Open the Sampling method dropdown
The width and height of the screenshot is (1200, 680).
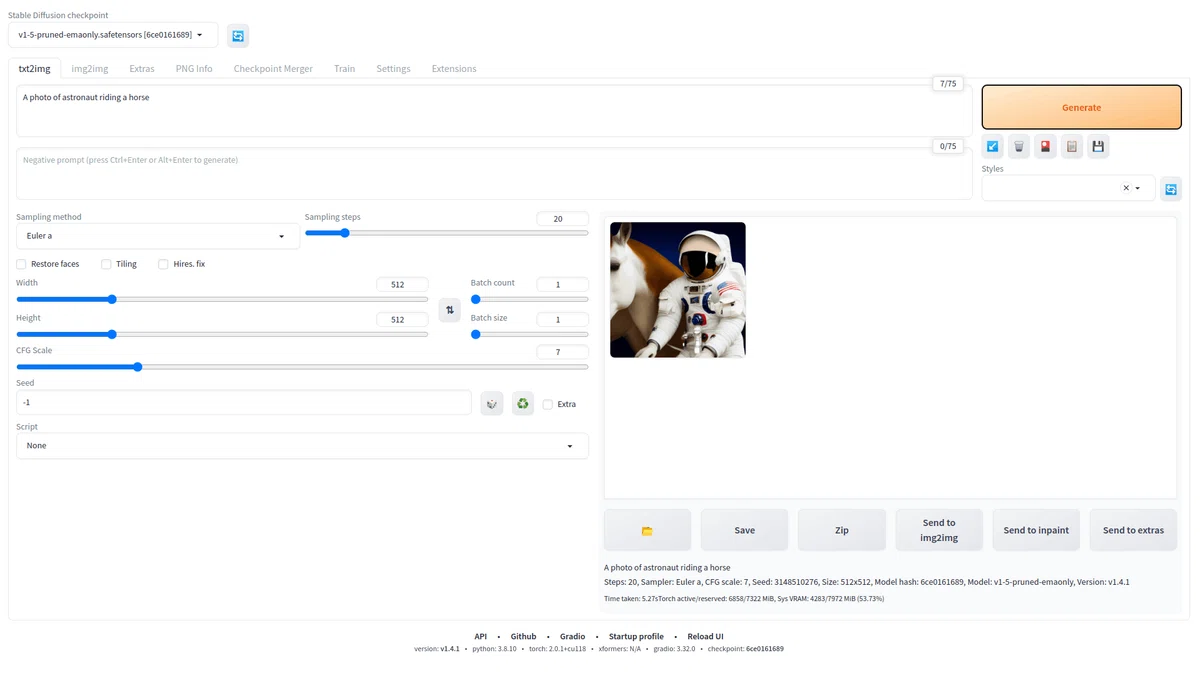click(158, 236)
